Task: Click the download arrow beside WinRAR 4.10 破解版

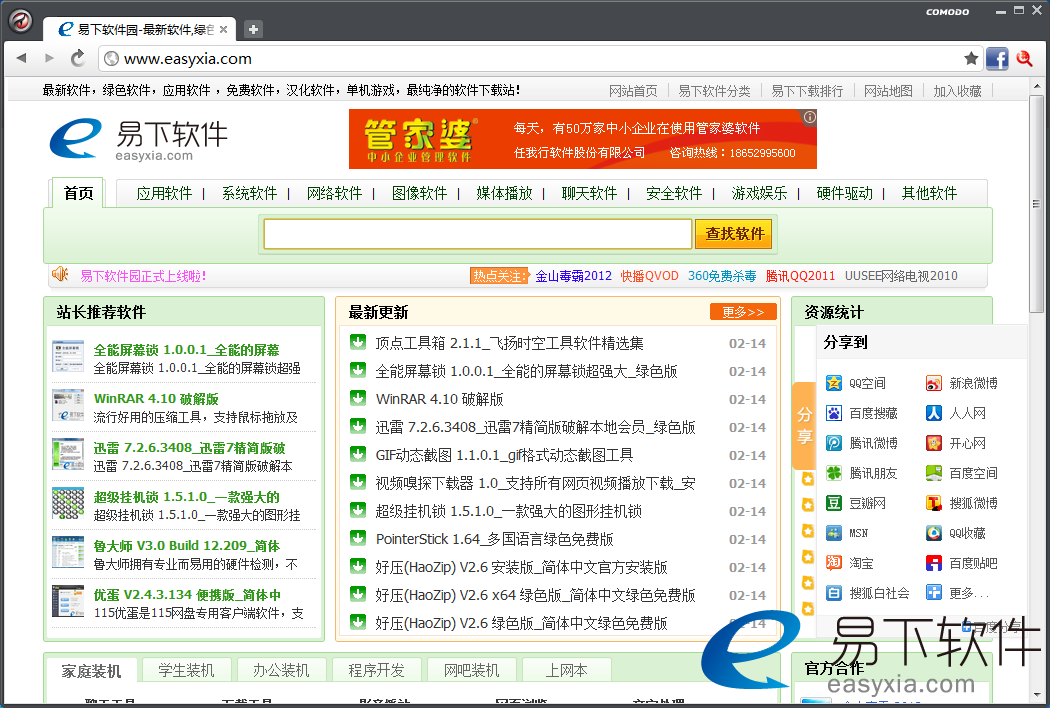Action: pos(357,398)
